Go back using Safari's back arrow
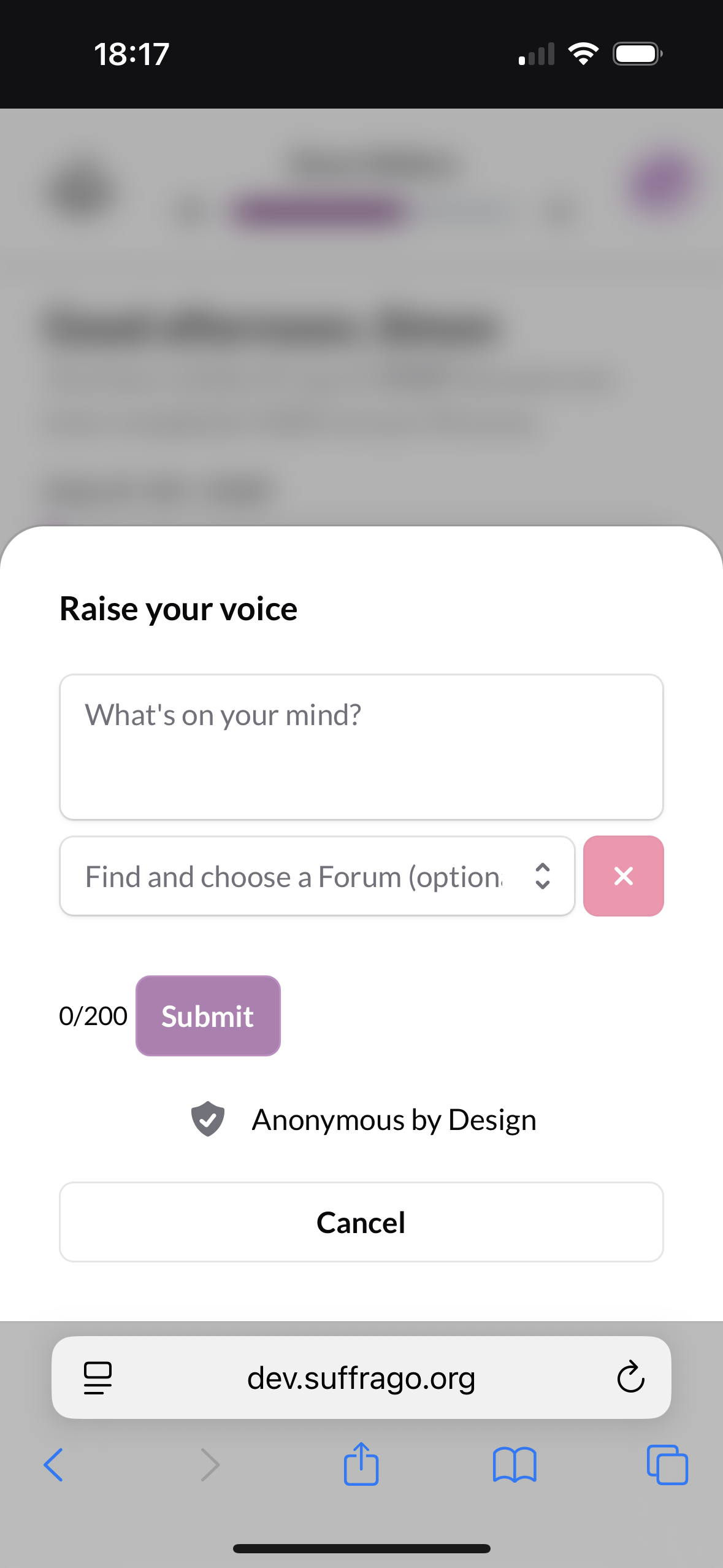The height and width of the screenshot is (1568, 723). [53, 1465]
